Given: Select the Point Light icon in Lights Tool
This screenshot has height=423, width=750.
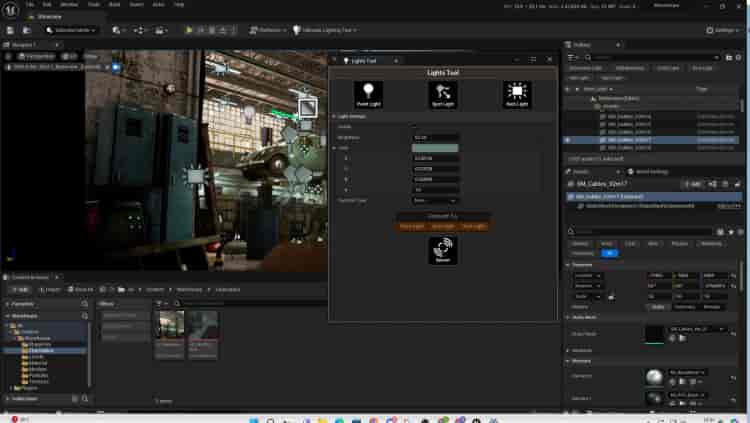Looking at the screenshot, I should click(368, 94).
